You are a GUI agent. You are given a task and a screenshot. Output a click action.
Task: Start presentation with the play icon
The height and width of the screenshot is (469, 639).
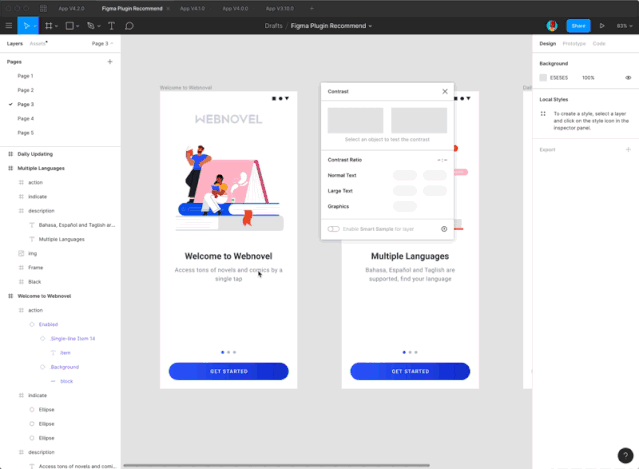(602, 26)
